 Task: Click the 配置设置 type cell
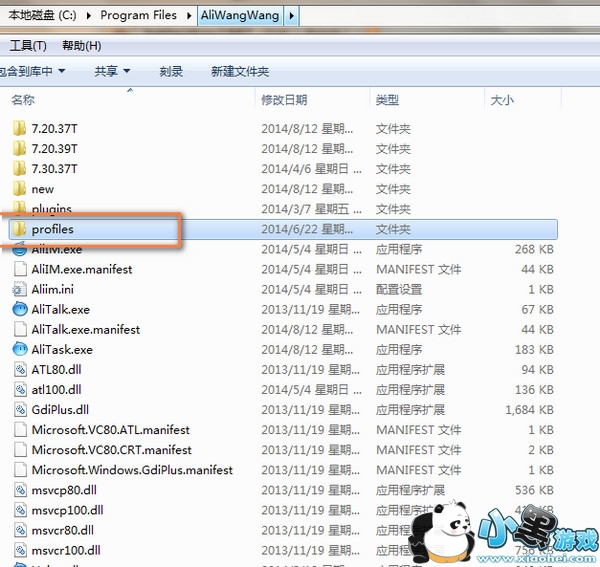(399, 289)
